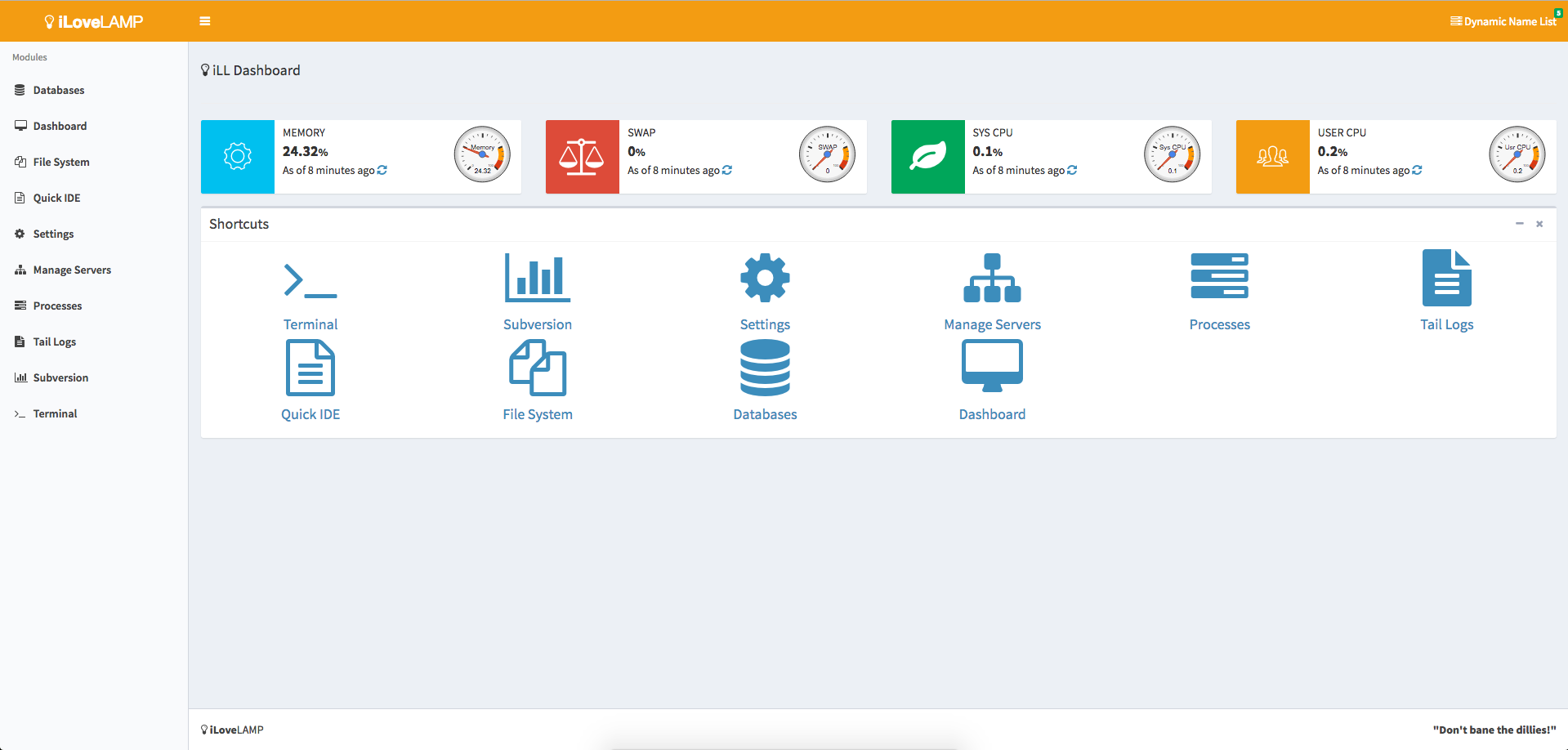Viewport: 1568px width, 750px height.
Task: Click the Usr CPU gauge dial
Action: tap(1517, 154)
